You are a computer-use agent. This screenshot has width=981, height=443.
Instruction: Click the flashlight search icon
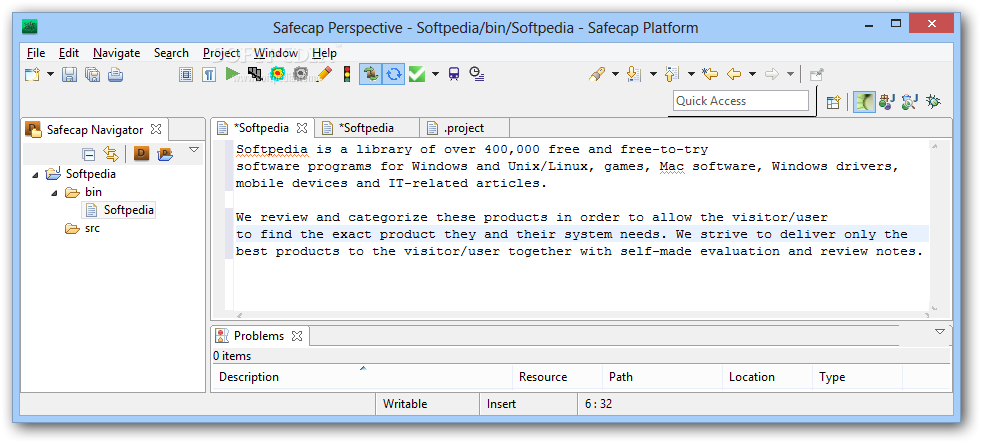coord(597,74)
